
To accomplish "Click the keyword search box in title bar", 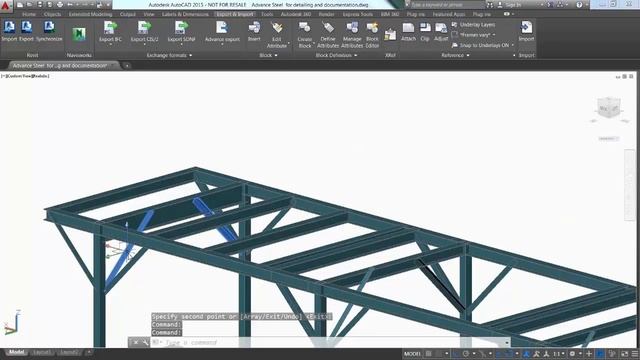I will click(447, 5).
